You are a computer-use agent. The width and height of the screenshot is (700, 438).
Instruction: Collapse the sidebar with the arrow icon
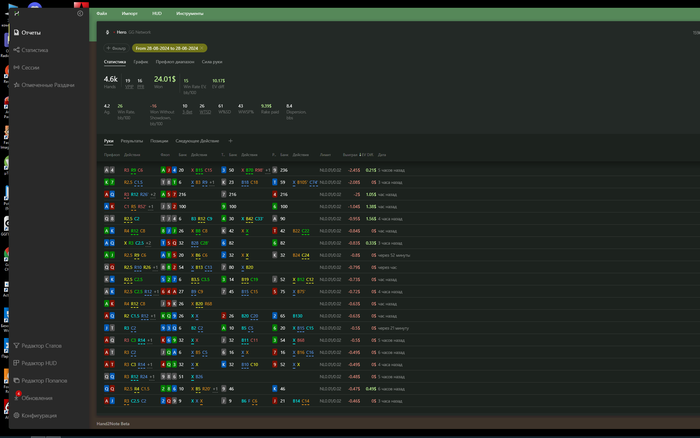[x=80, y=13]
